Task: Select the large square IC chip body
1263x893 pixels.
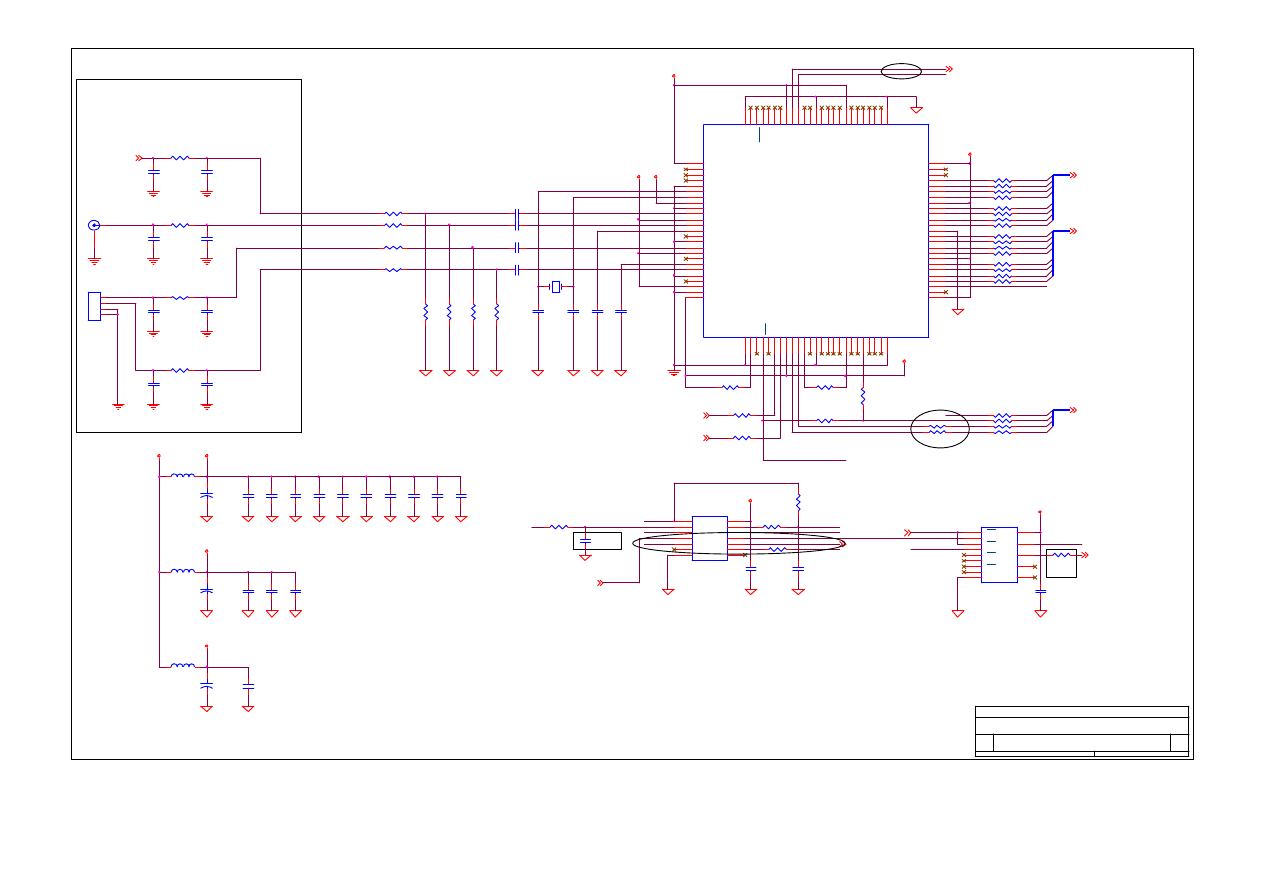Action: point(815,231)
